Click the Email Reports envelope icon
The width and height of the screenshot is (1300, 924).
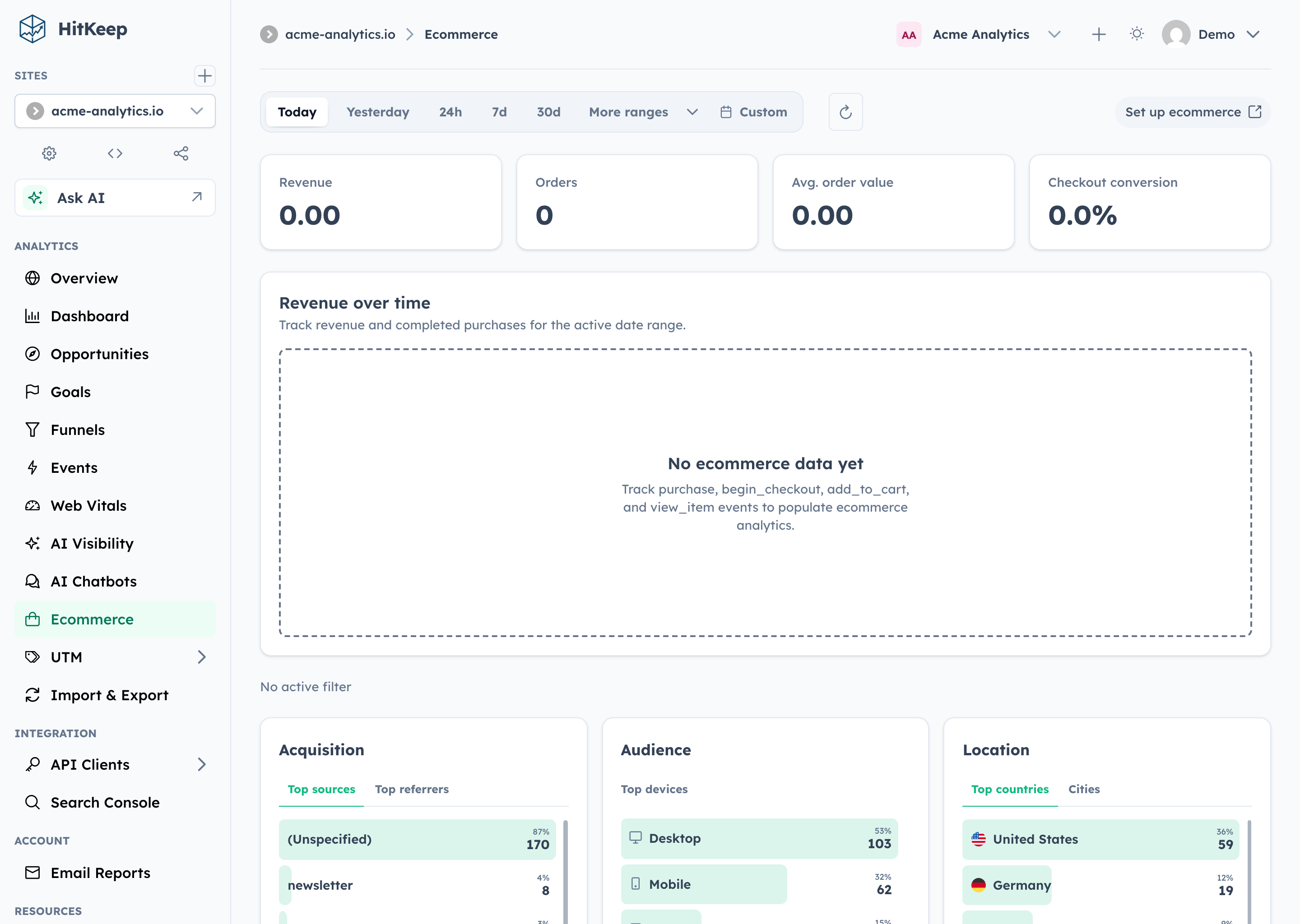coord(32,873)
